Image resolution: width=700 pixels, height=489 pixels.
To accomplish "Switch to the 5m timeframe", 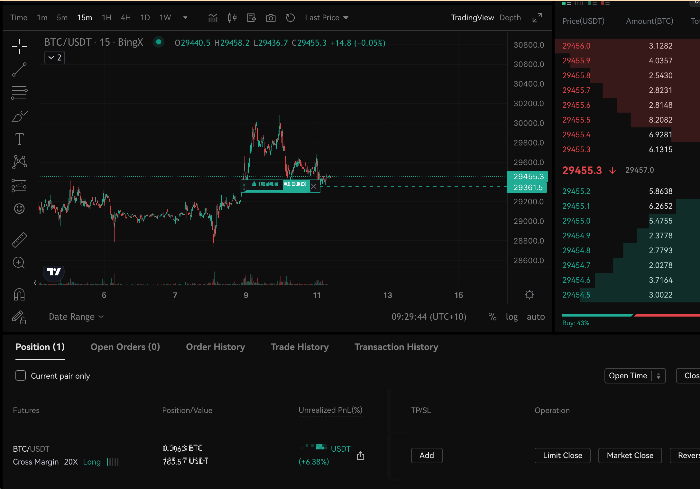I will coord(62,18).
